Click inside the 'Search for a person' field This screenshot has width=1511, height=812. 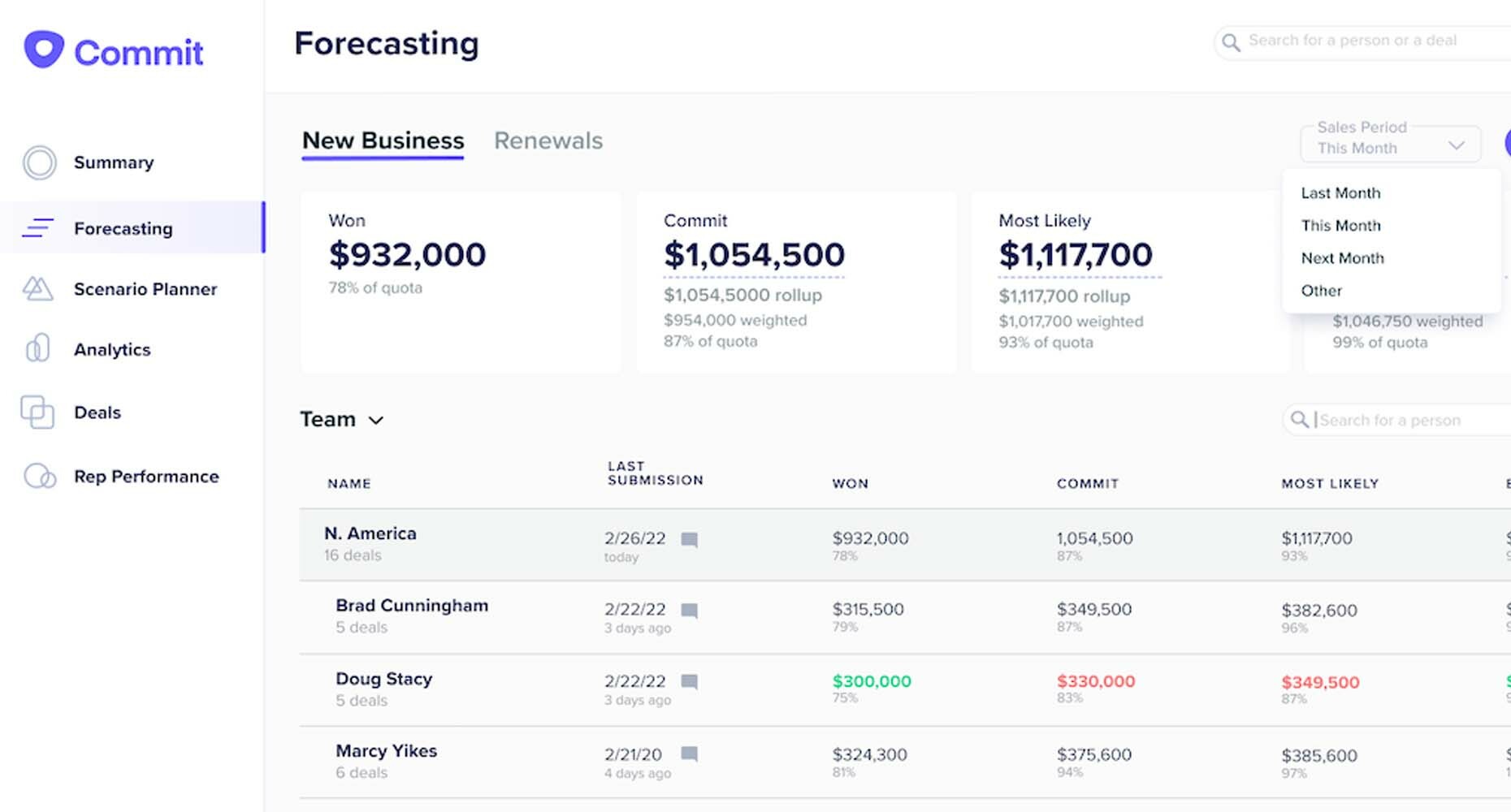pyautogui.click(x=1393, y=420)
